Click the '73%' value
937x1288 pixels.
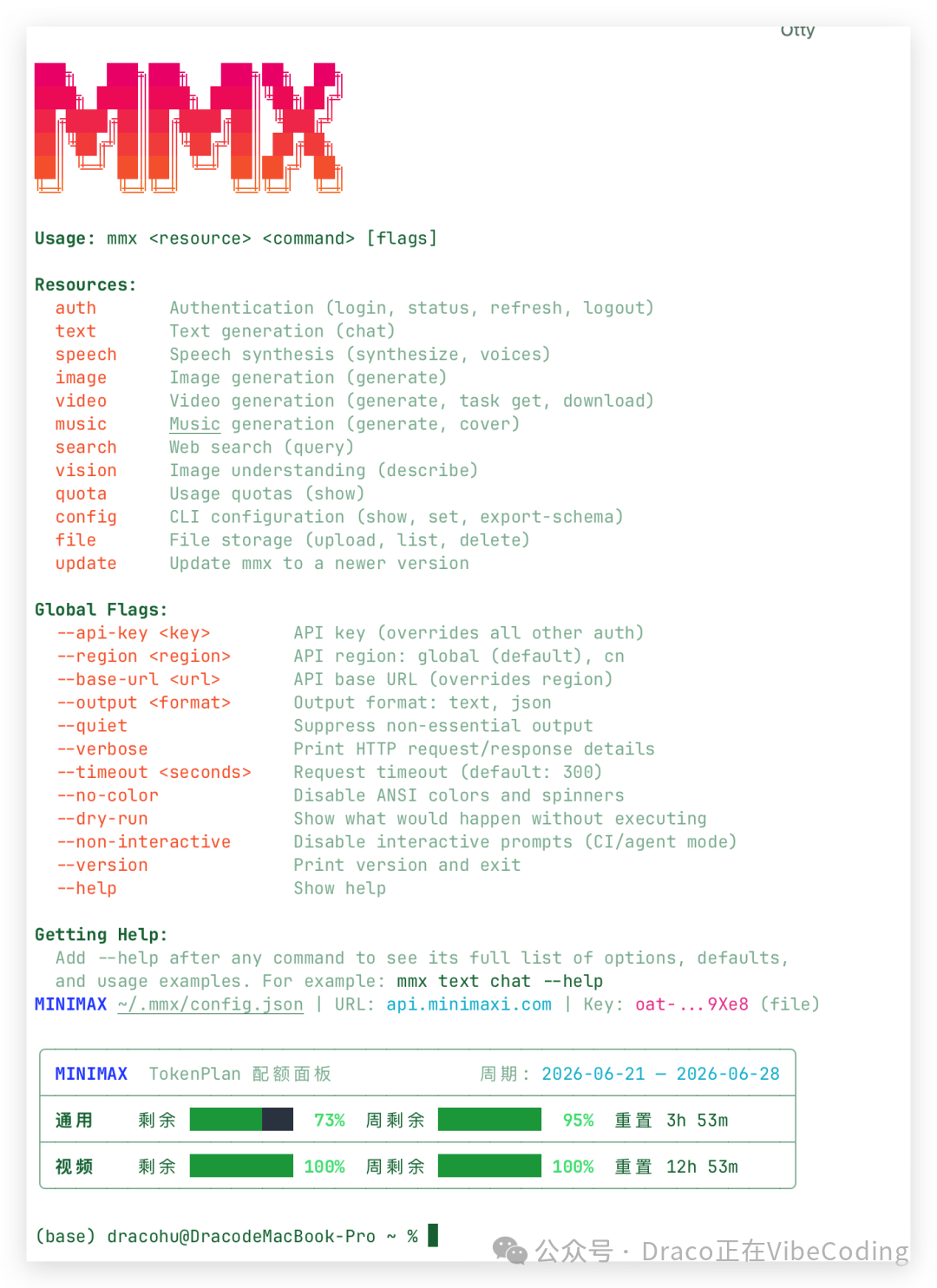(330, 1120)
